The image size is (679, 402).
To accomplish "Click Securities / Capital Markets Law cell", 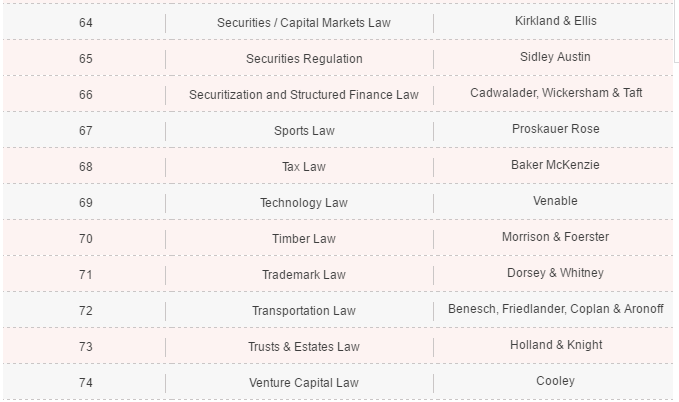I will 303,22.
